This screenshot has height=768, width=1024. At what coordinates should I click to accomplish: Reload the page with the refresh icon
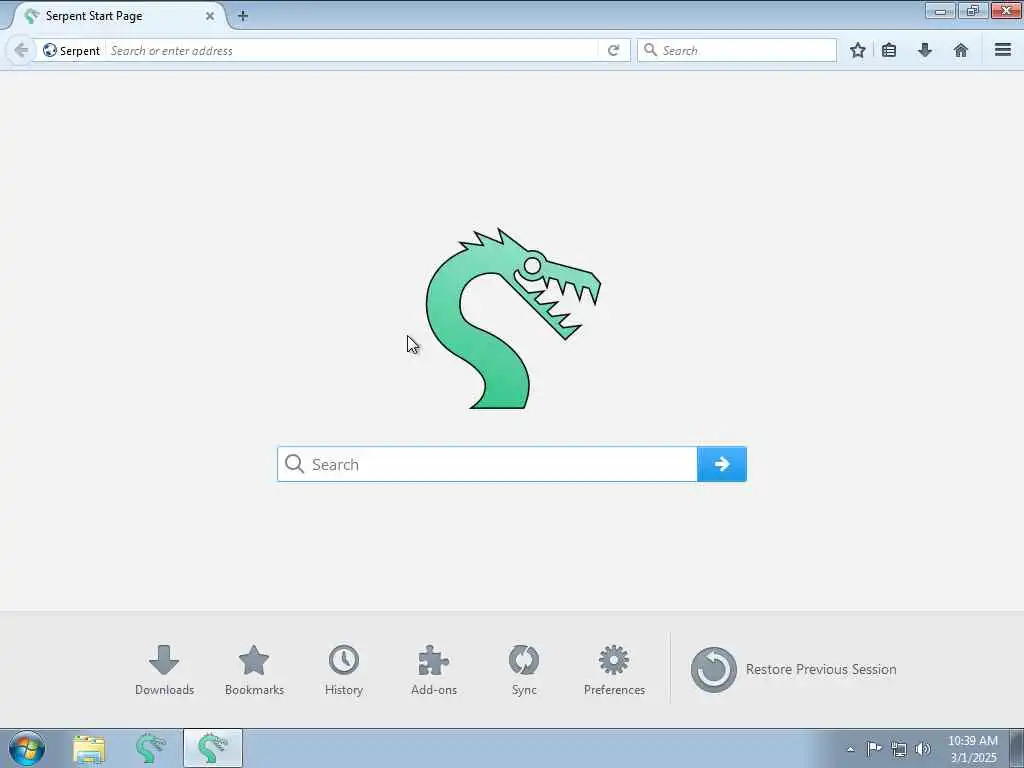[613, 50]
